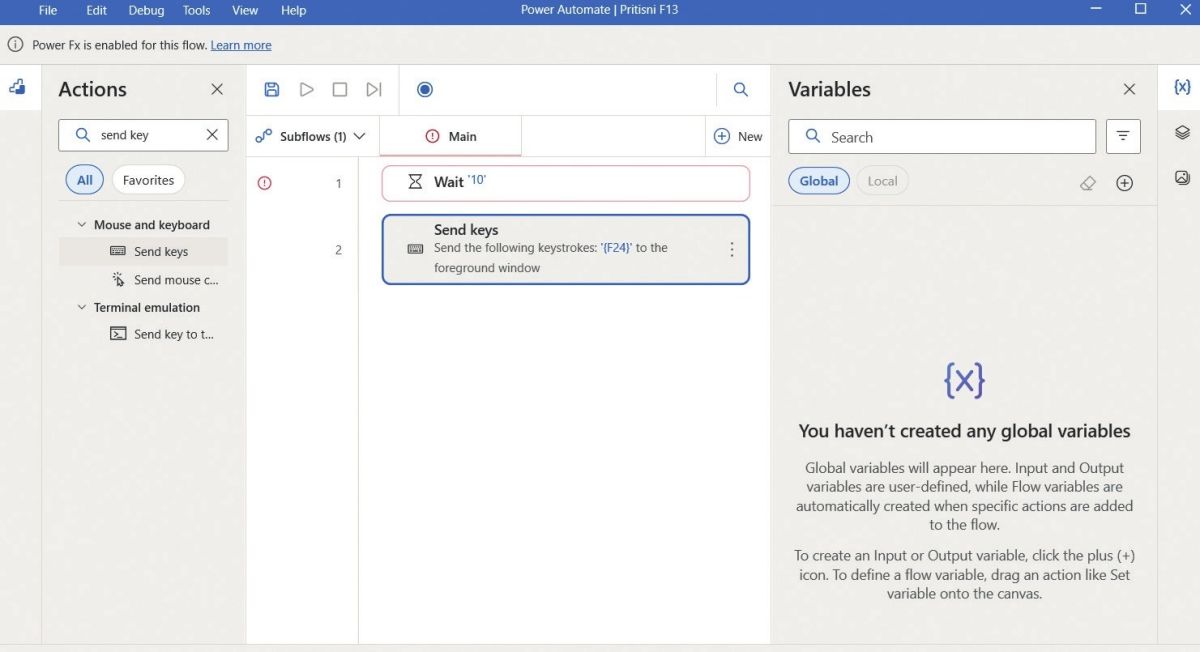Open the Edit menu
Screen dimensions: 1200x652
[x=96, y=10]
